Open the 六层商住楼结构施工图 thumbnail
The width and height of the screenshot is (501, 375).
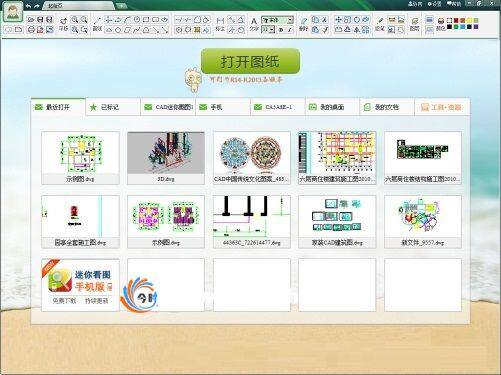423,158
